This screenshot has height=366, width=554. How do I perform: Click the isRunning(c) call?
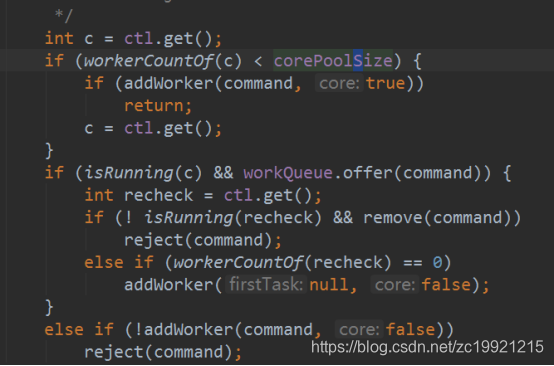click(143, 173)
